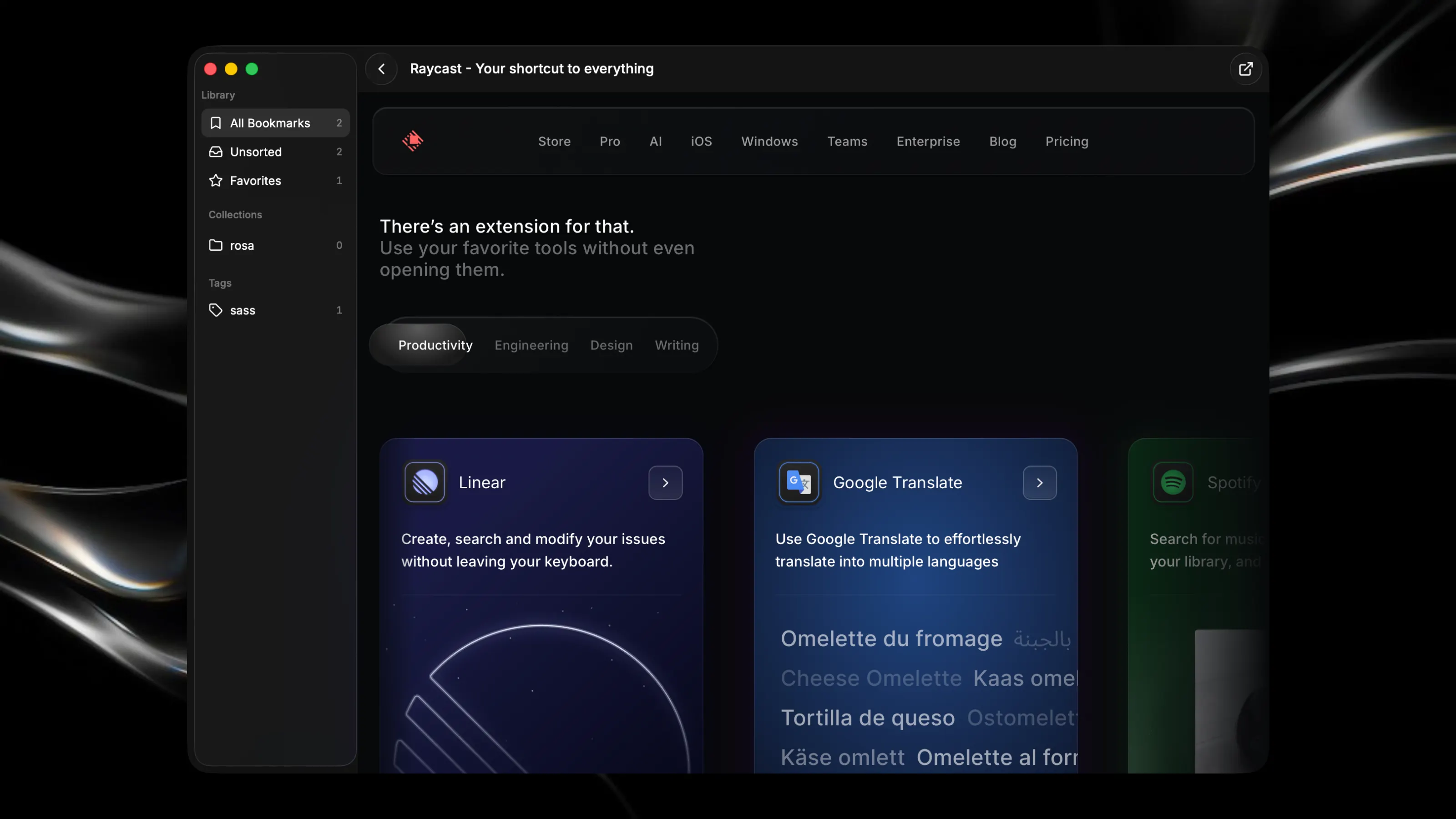Click the sass tag icon
Screen dimensions: 1456x819
coord(215,310)
